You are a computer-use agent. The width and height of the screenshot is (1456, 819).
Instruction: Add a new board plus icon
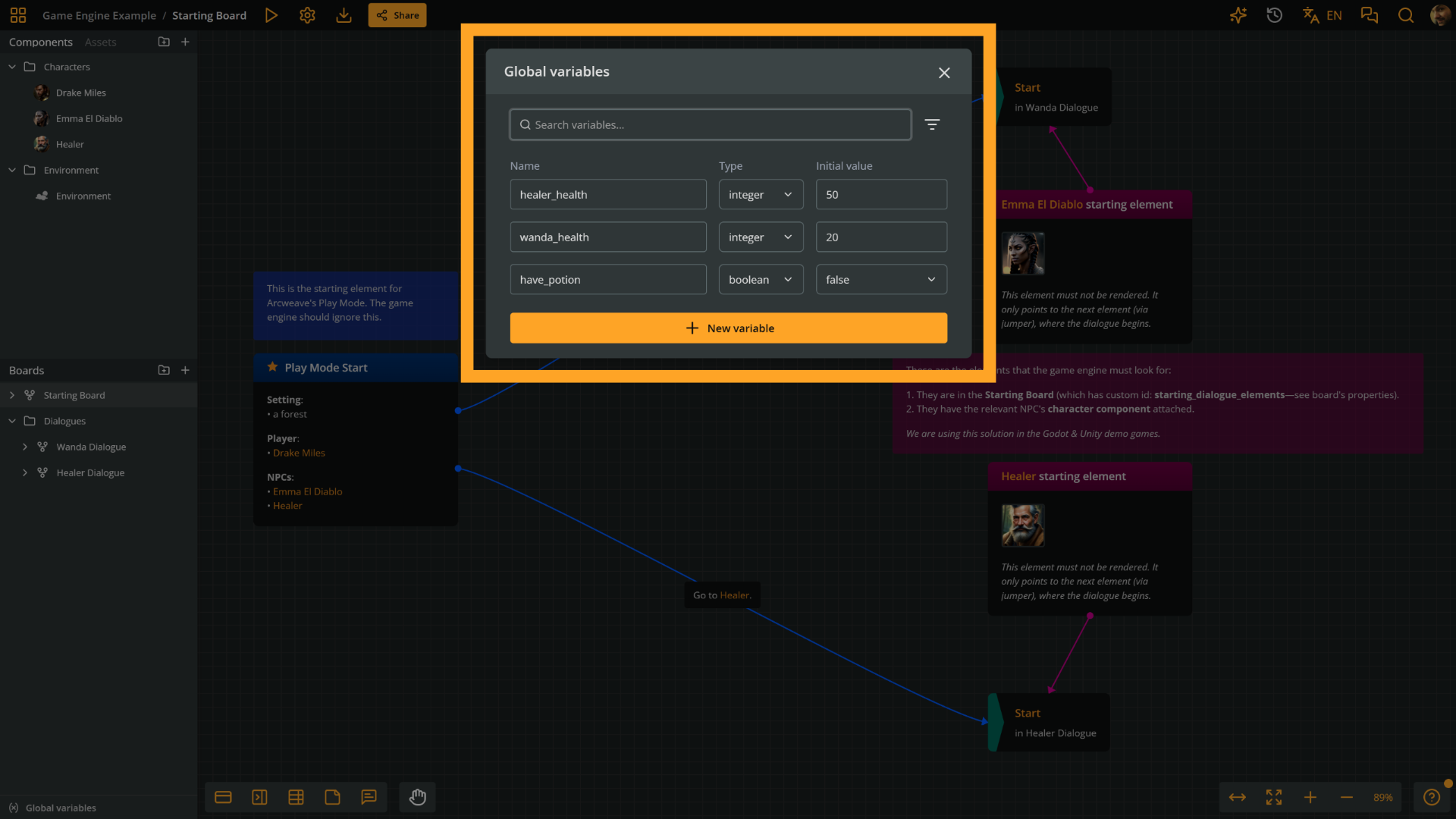click(x=185, y=370)
